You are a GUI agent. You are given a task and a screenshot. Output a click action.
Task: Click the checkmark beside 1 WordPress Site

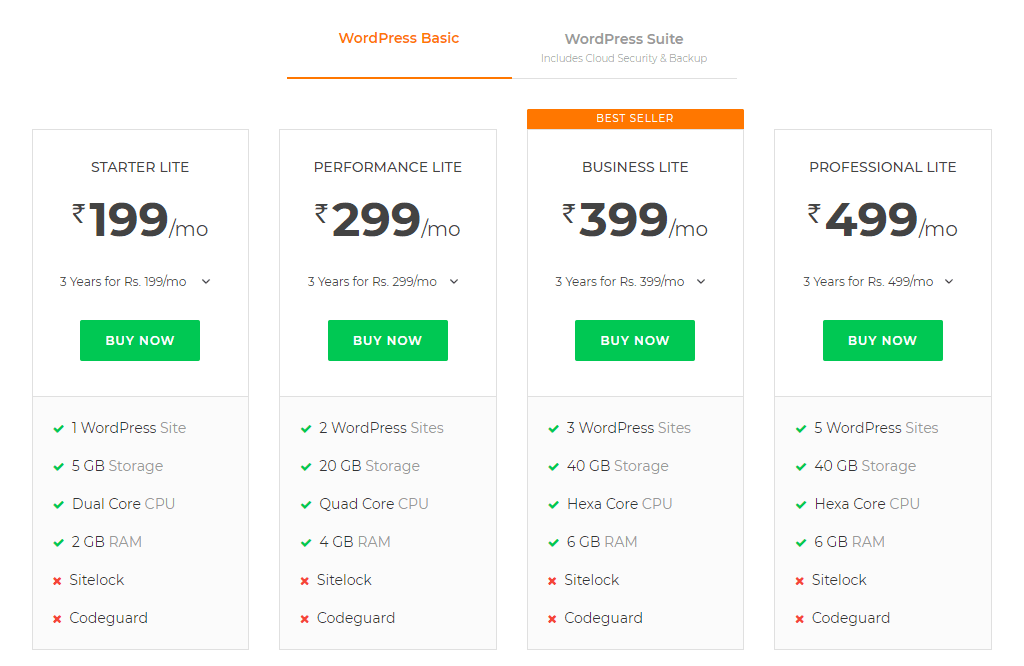coord(58,428)
